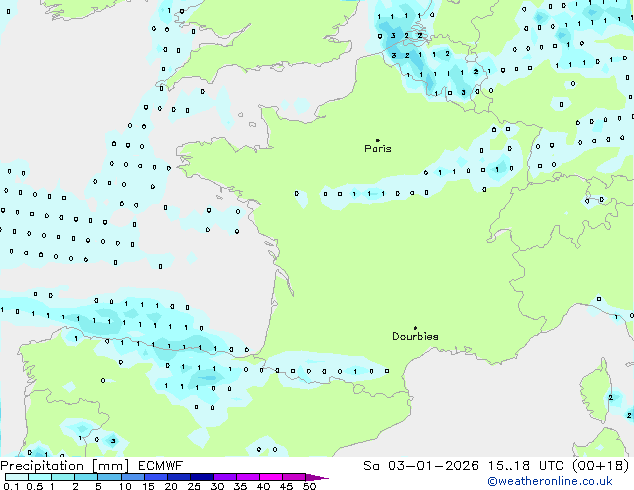Pick the legend swatch between 0.1 and 0.5
This screenshot has height=490, width=634.
[17, 477]
